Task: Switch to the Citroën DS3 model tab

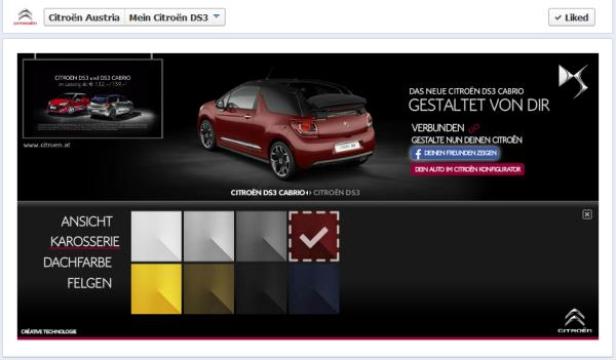Action: 336,193
